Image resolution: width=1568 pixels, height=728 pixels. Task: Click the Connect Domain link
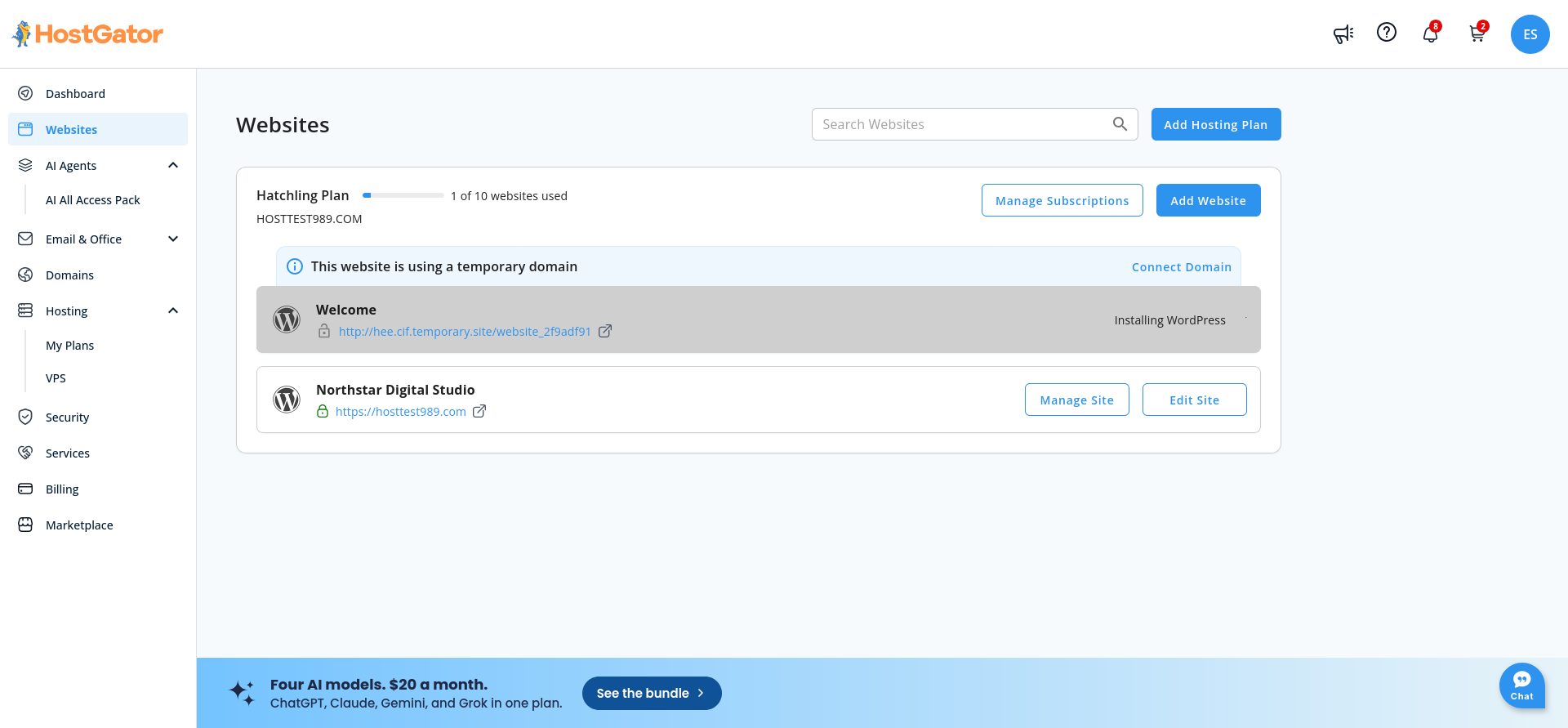1182,267
